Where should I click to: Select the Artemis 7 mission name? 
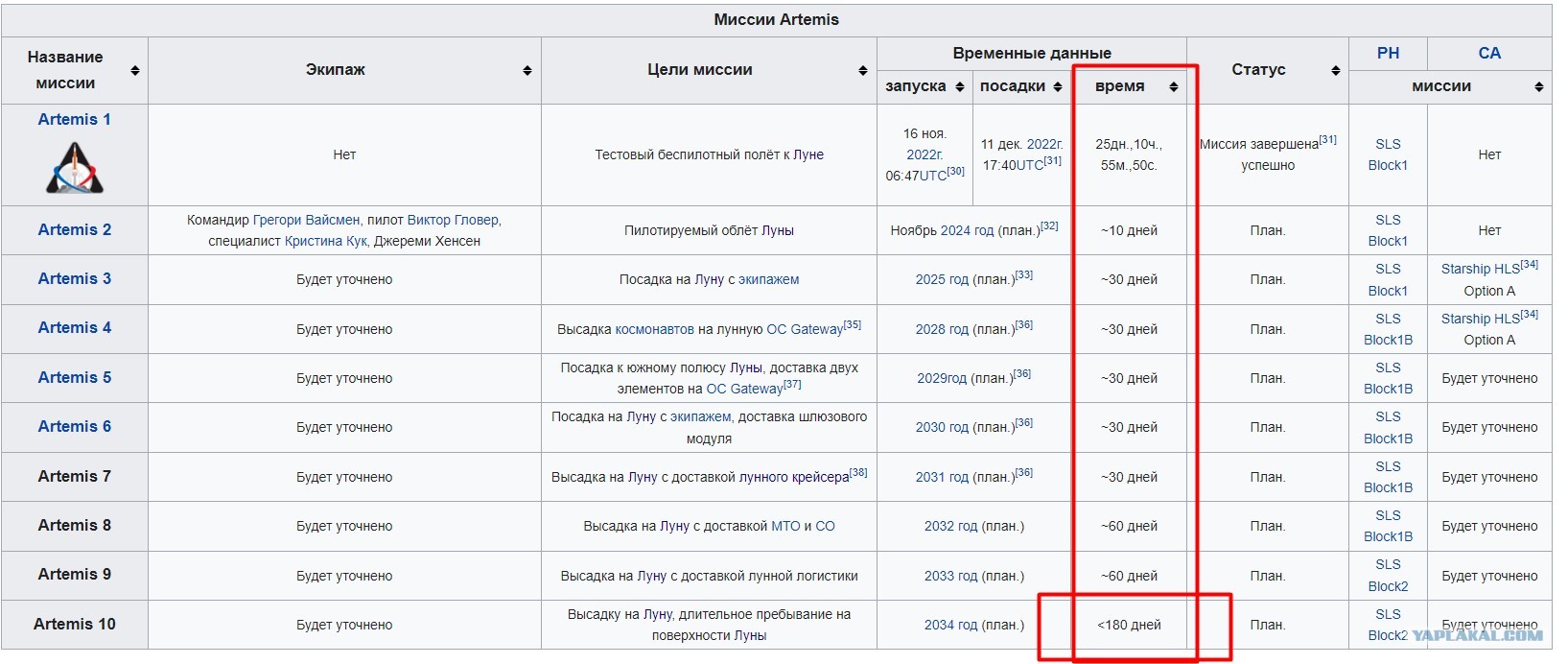click(x=75, y=476)
